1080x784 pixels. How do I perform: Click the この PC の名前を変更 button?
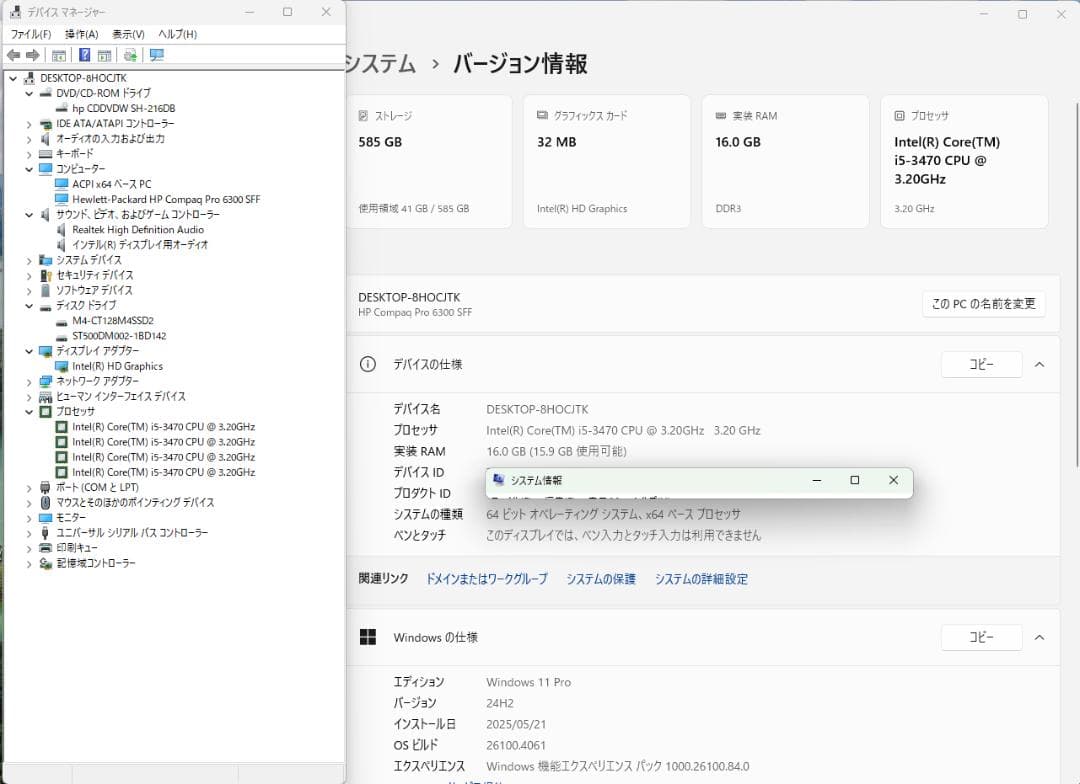click(x=984, y=304)
